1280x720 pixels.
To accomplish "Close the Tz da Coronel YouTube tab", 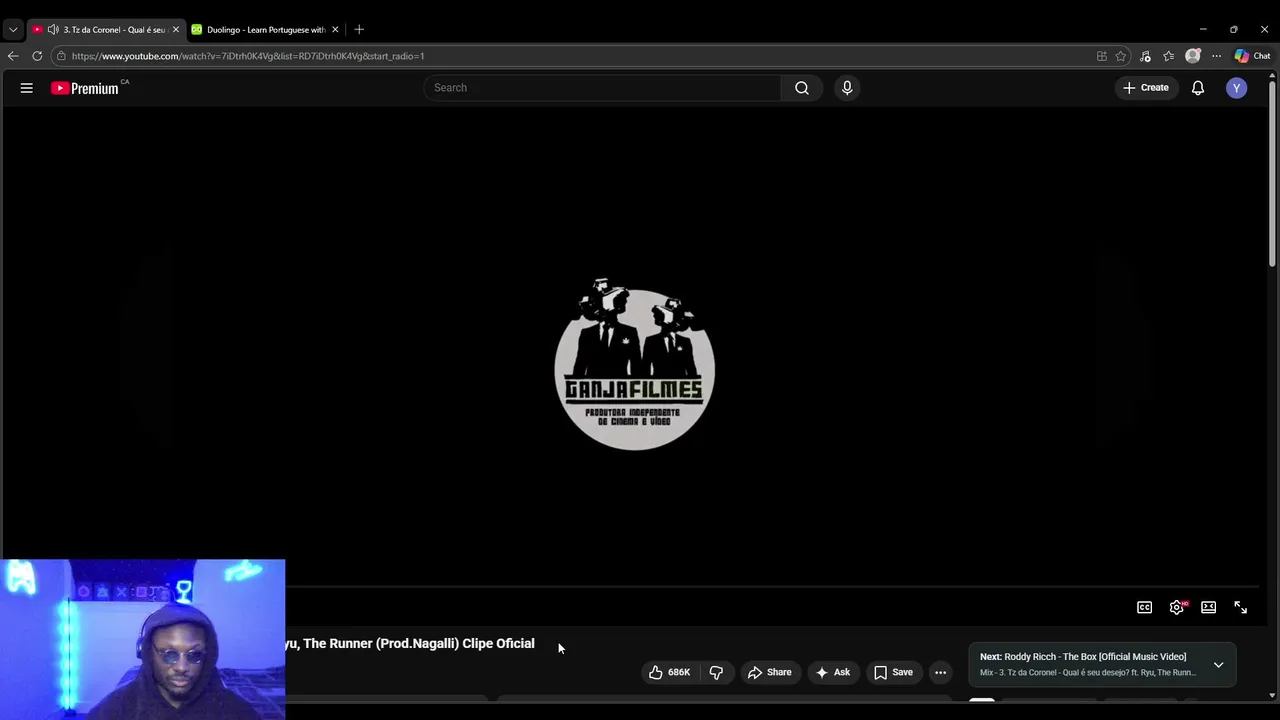I will coord(176,30).
